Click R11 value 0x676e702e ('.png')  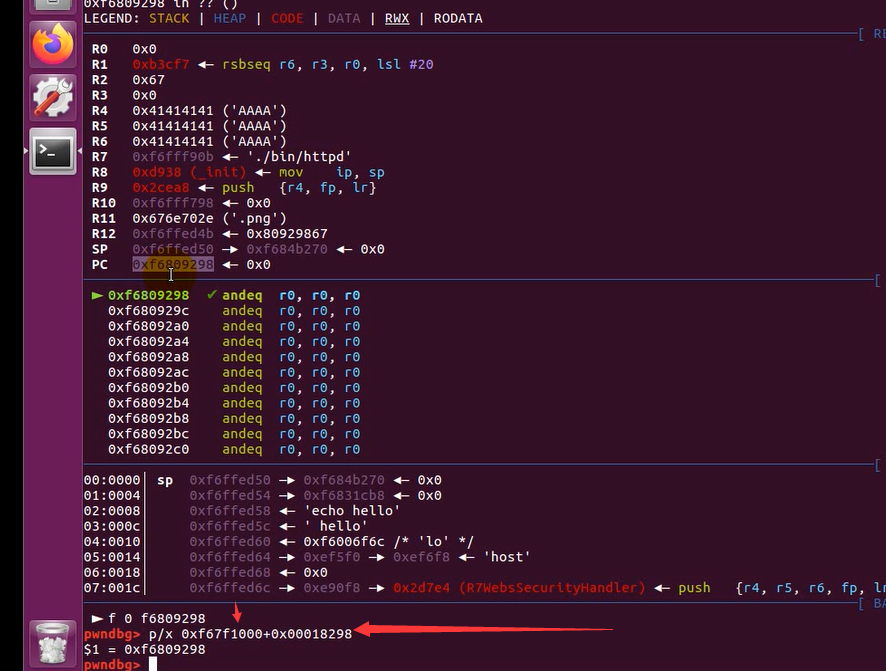coord(209,219)
